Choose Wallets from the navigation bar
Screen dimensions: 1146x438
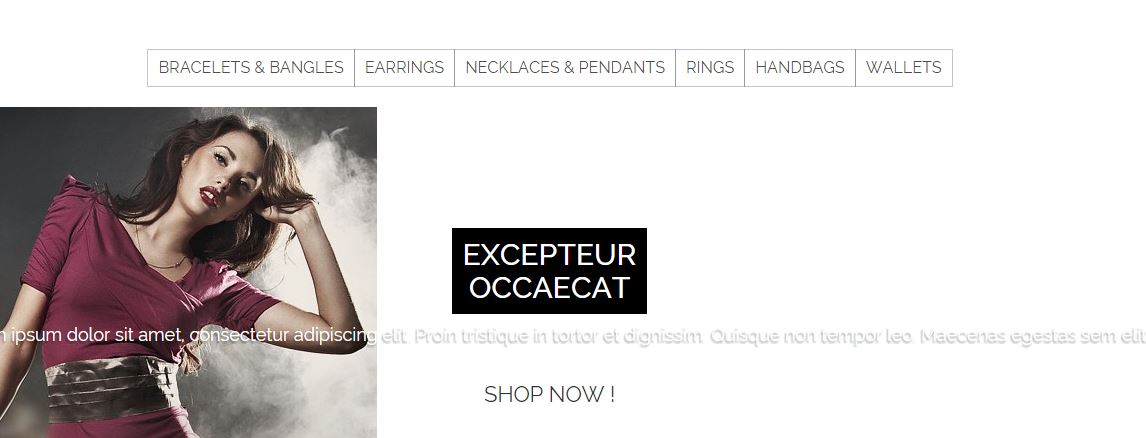click(x=903, y=68)
